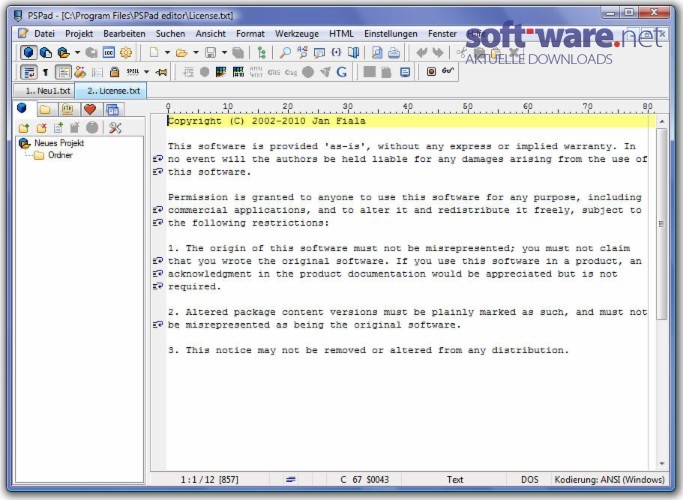This screenshot has width=683, height=500.
Task: Click the blue open book icon
Action: [x=354, y=53]
